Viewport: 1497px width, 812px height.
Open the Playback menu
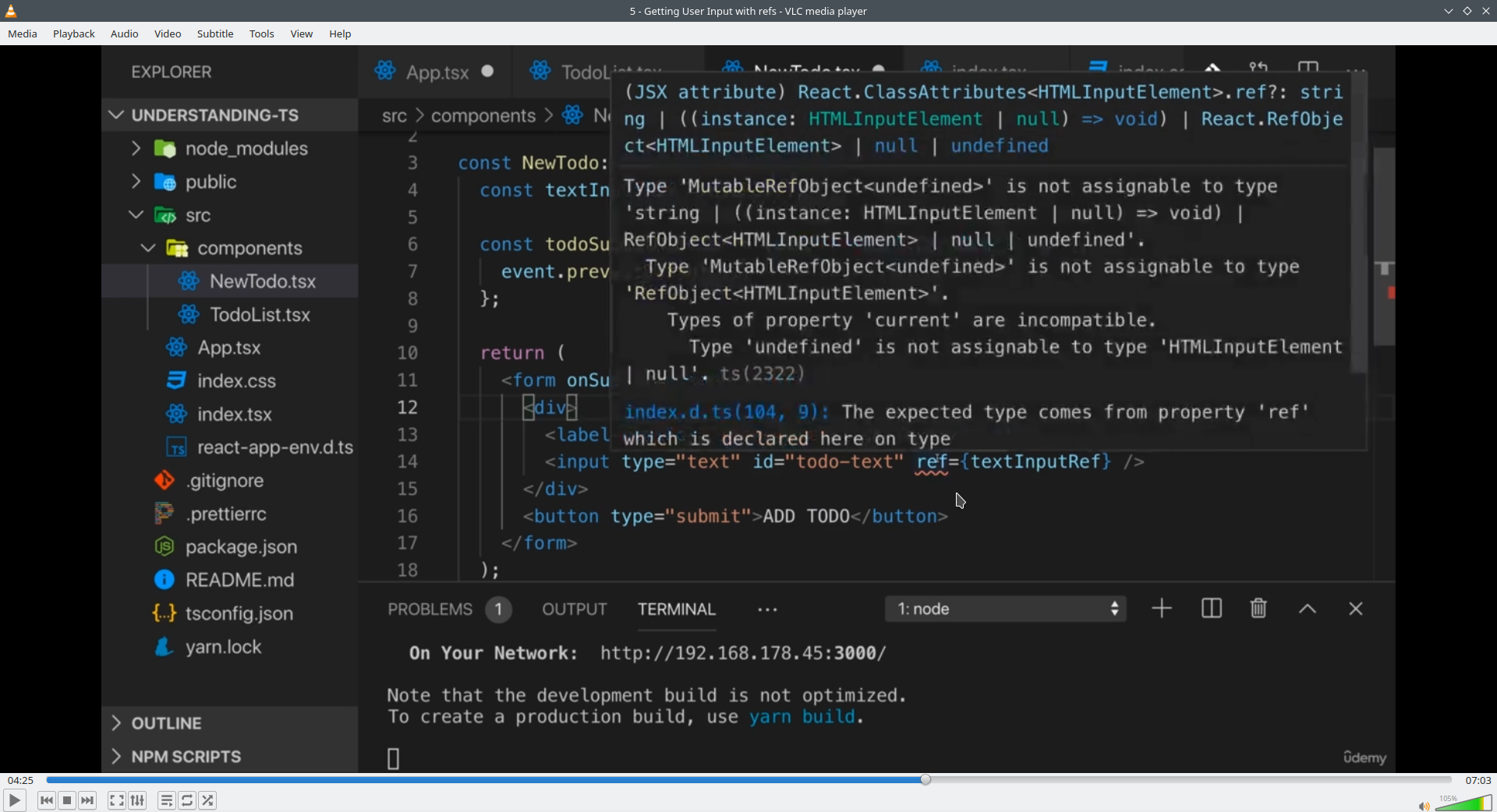(x=74, y=34)
